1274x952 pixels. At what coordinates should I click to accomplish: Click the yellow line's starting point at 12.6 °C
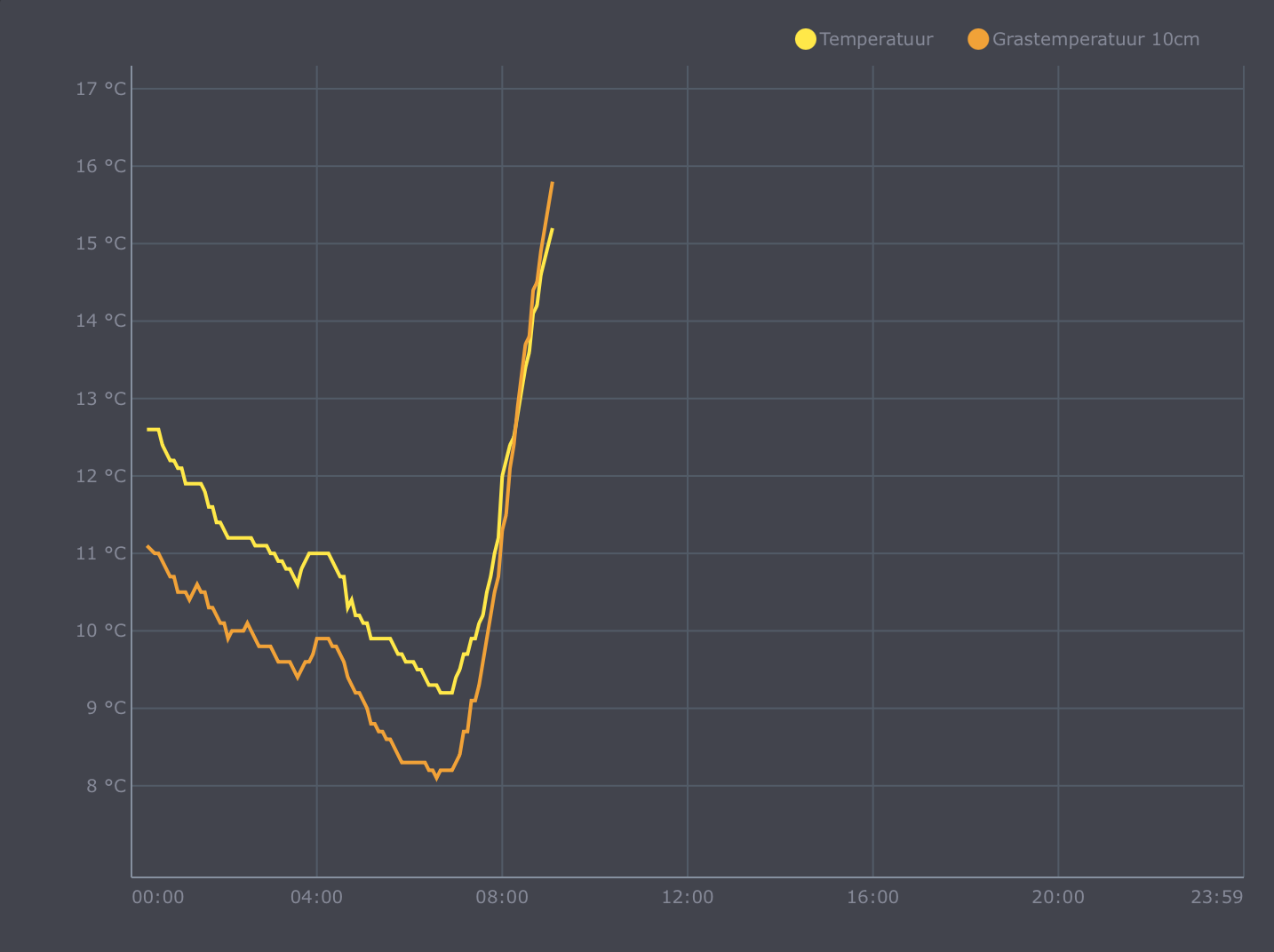coord(148,429)
